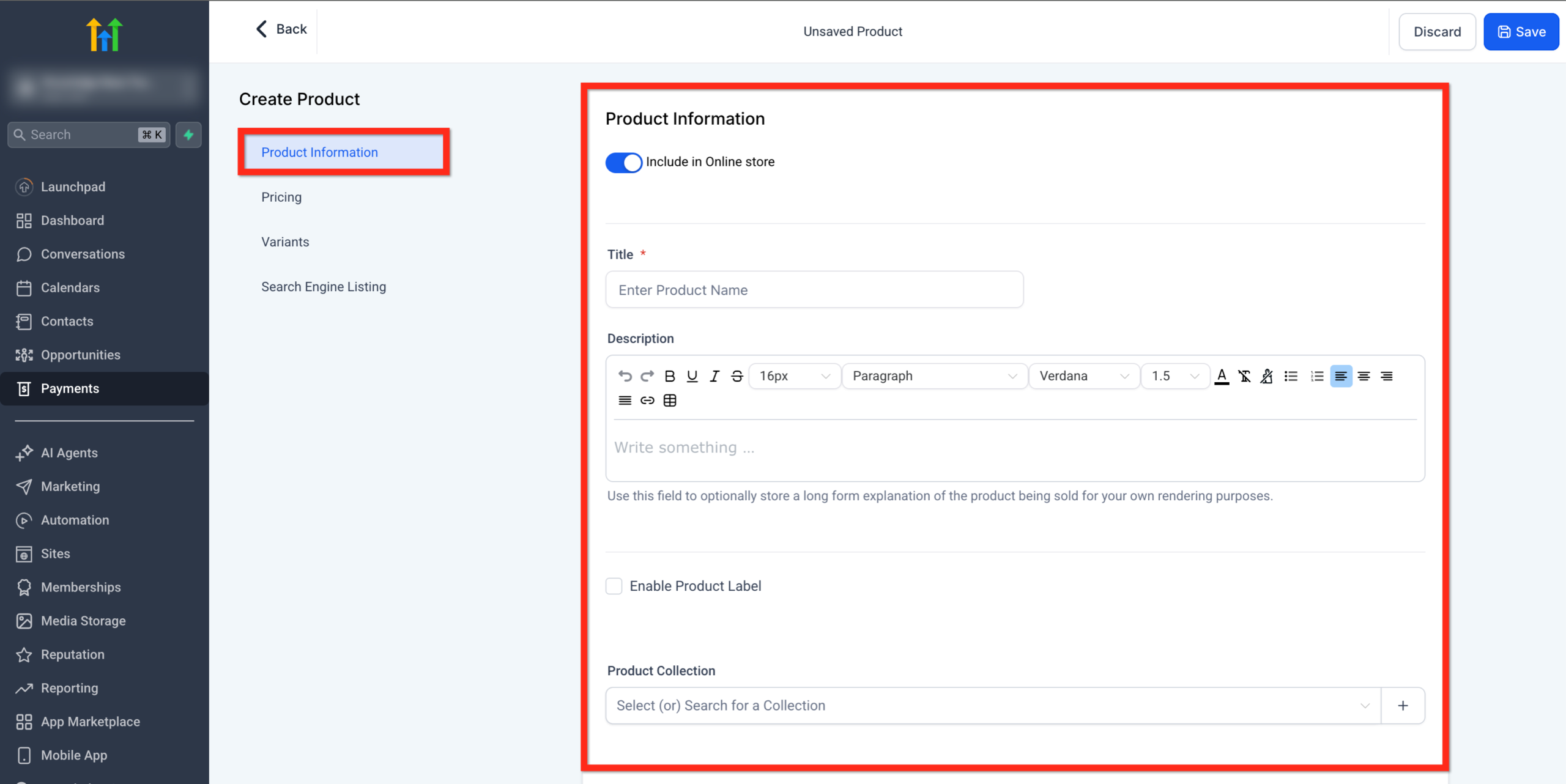Viewport: 1566px width, 784px height.
Task: Open the Payments section in the sidebar
Action: (x=70, y=388)
